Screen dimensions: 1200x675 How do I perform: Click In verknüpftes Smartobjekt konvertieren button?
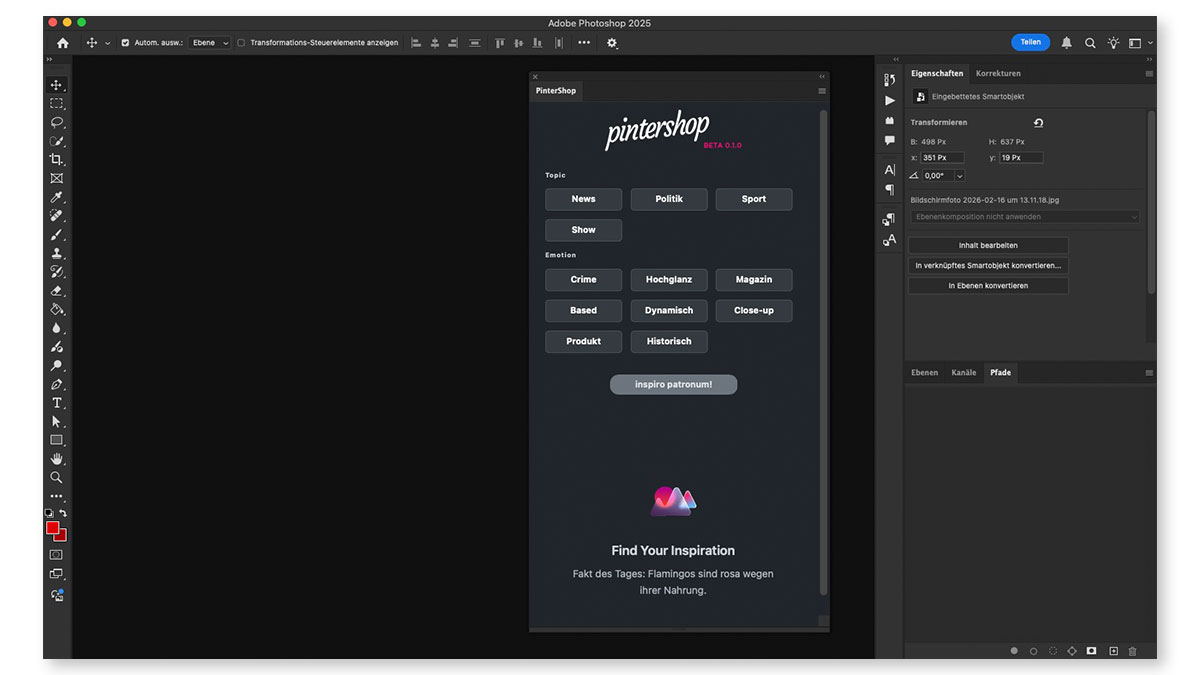(x=988, y=266)
